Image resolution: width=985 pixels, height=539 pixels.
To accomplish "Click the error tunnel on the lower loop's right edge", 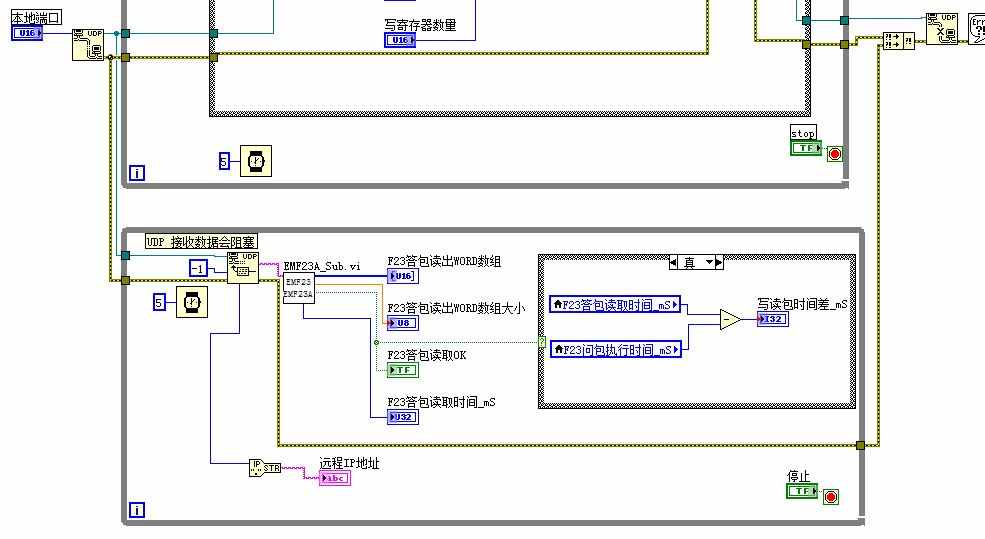I will 861,445.
